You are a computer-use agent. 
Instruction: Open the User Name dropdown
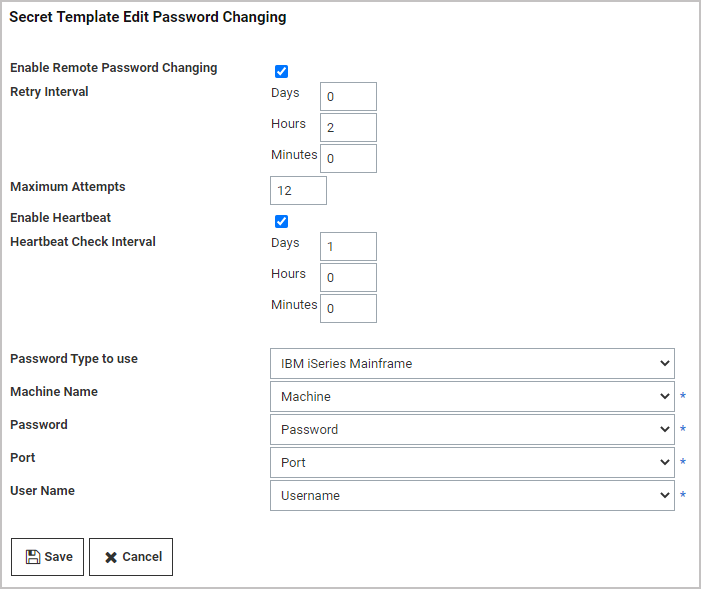pos(472,496)
